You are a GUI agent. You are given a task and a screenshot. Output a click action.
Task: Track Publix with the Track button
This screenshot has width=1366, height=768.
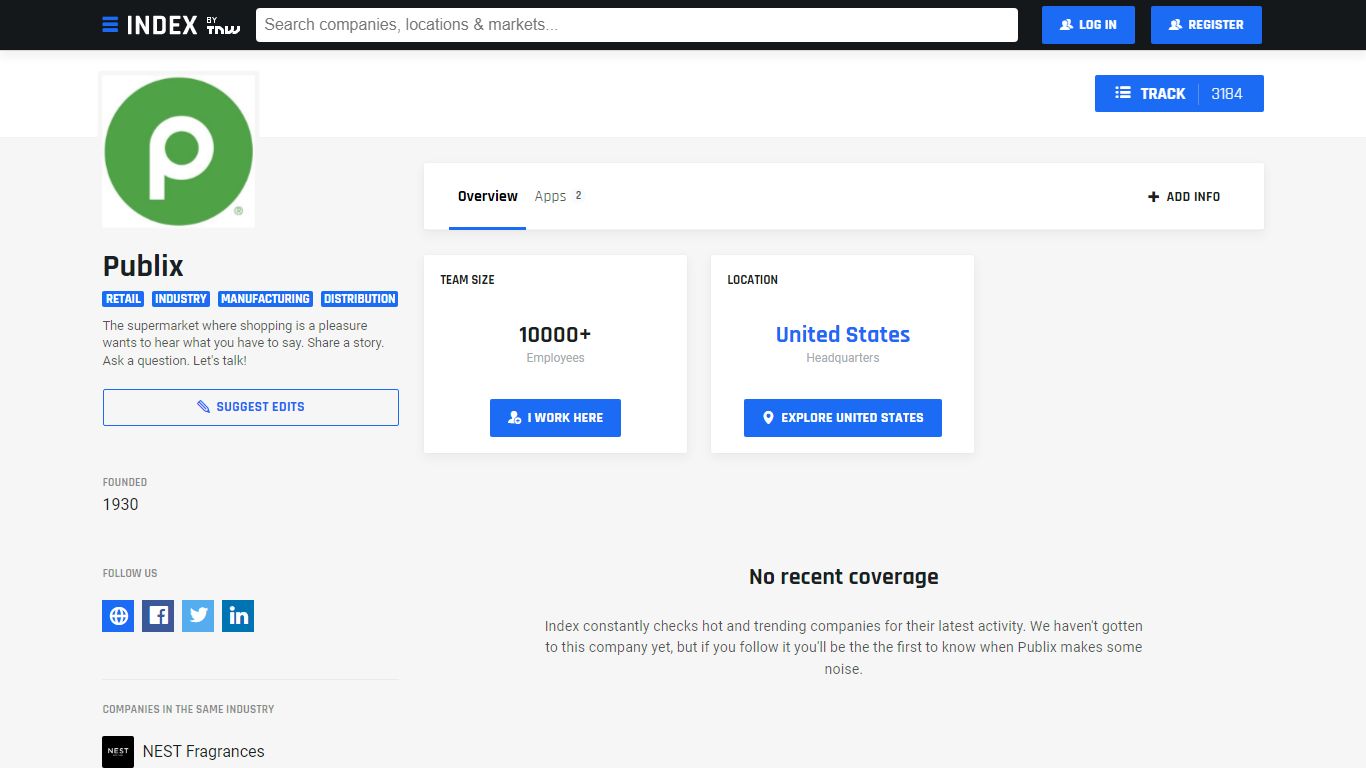[x=1179, y=93]
